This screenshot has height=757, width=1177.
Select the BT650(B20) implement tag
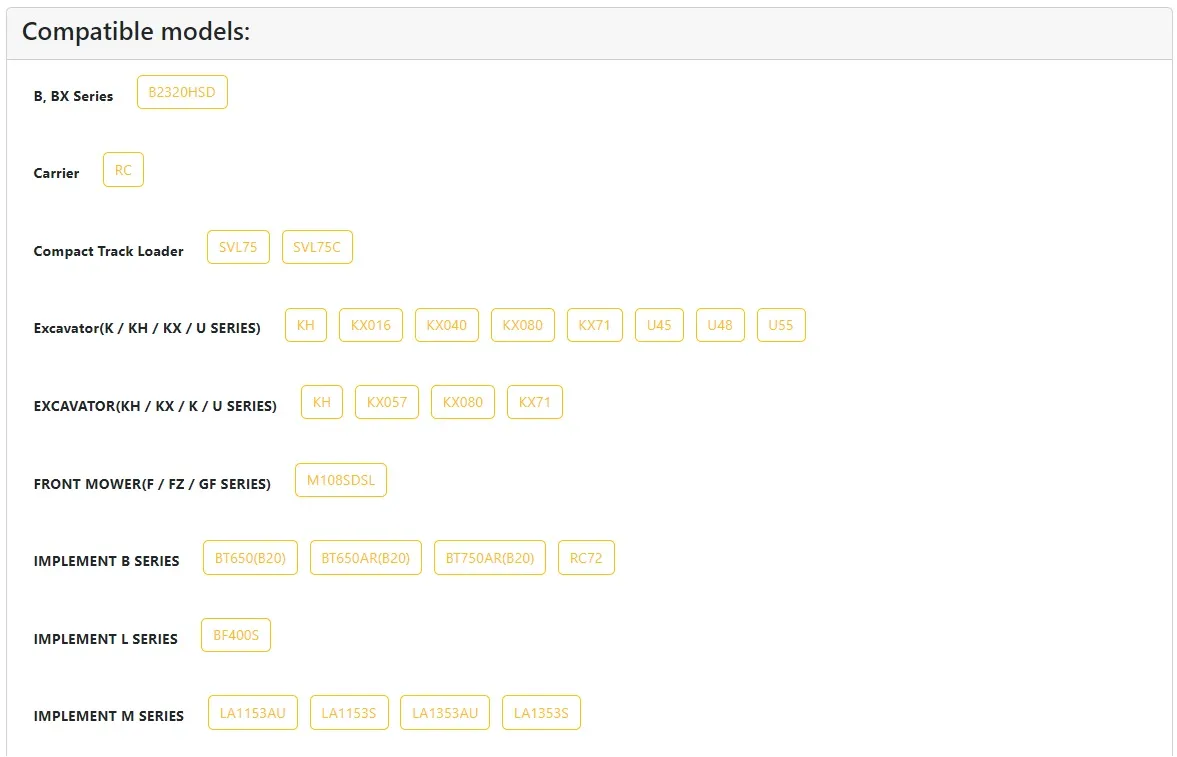(x=250, y=558)
